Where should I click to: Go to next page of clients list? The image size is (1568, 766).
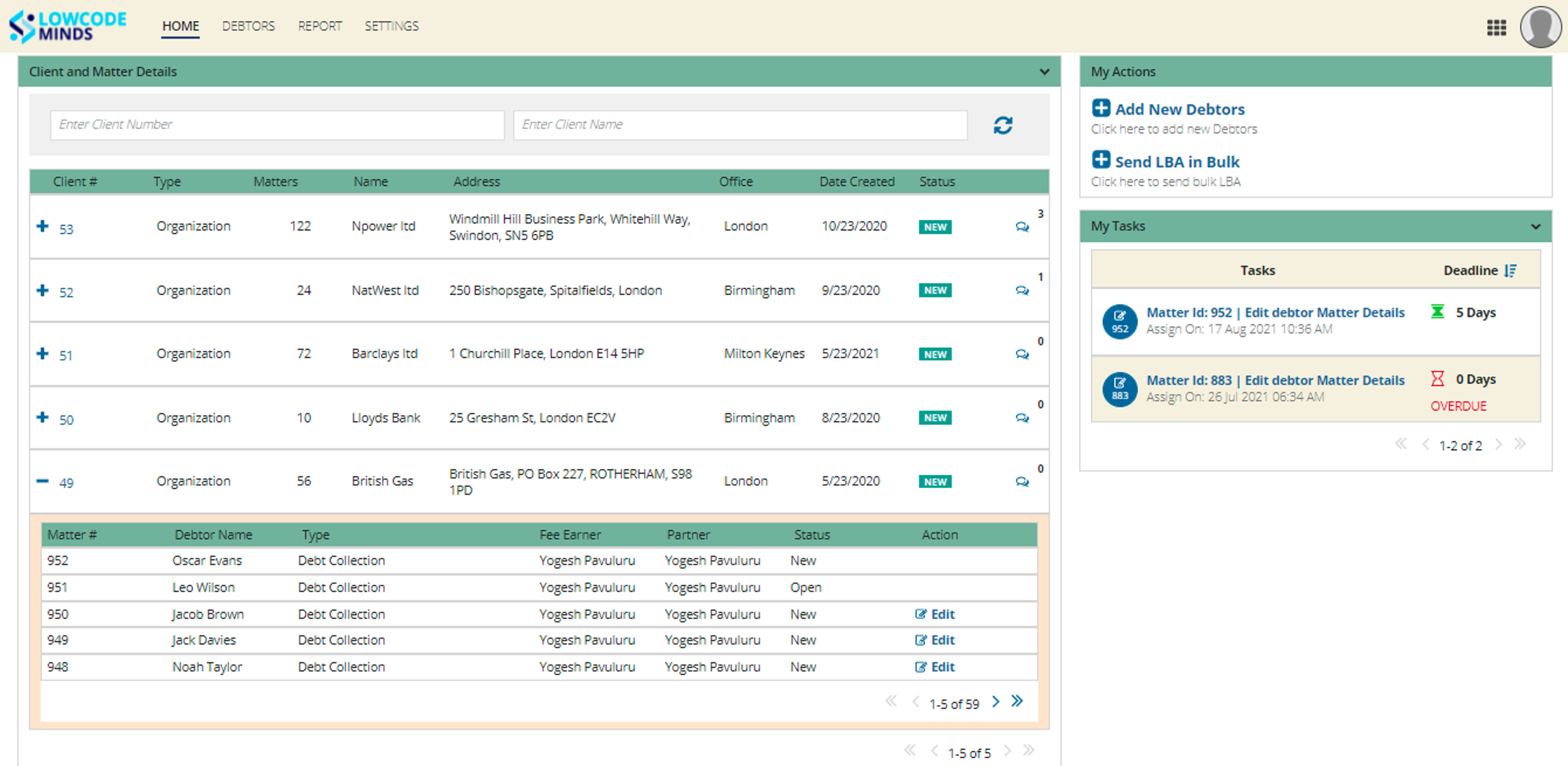(x=1007, y=751)
